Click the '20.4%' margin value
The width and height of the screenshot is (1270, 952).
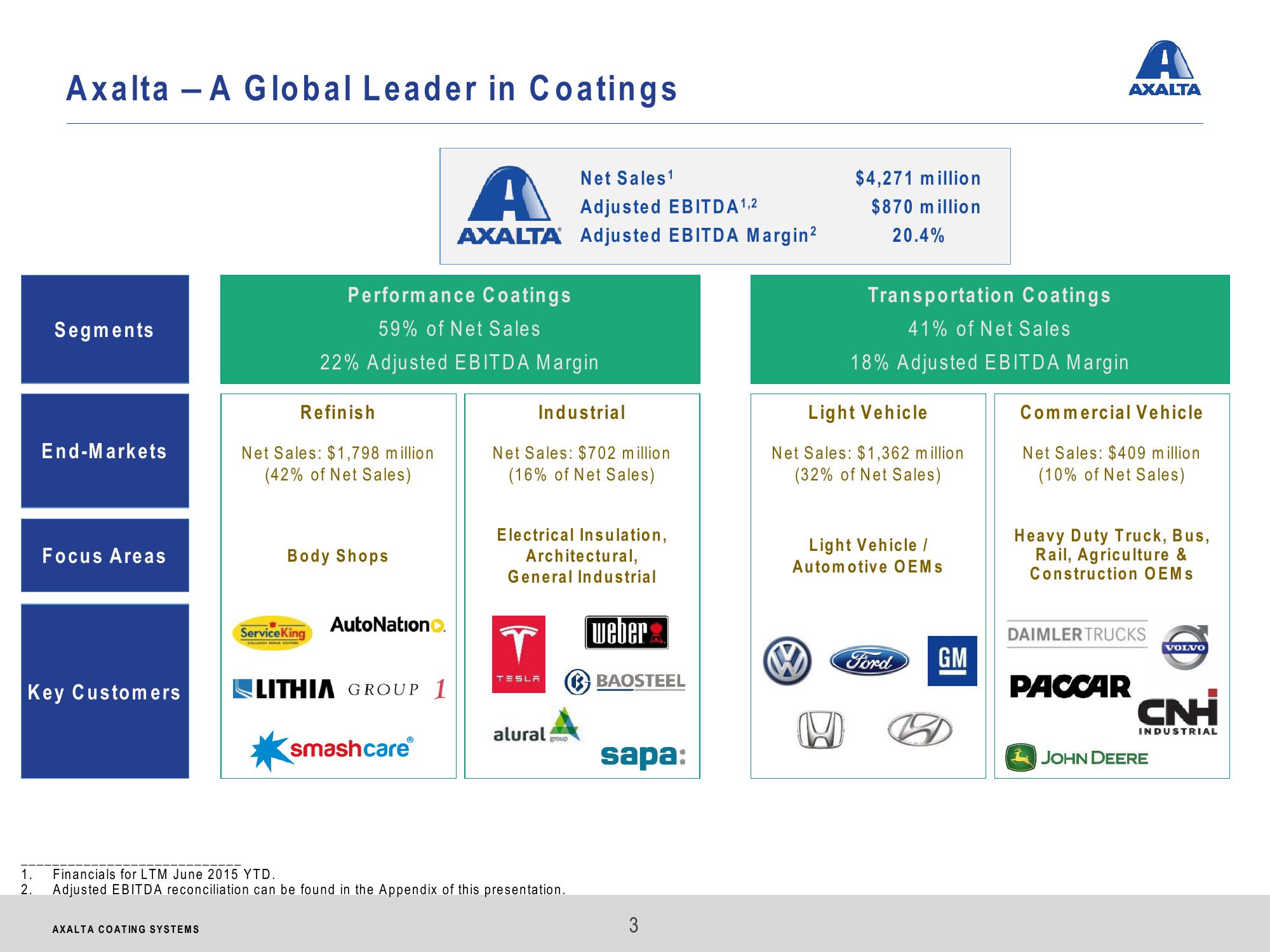point(918,235)
